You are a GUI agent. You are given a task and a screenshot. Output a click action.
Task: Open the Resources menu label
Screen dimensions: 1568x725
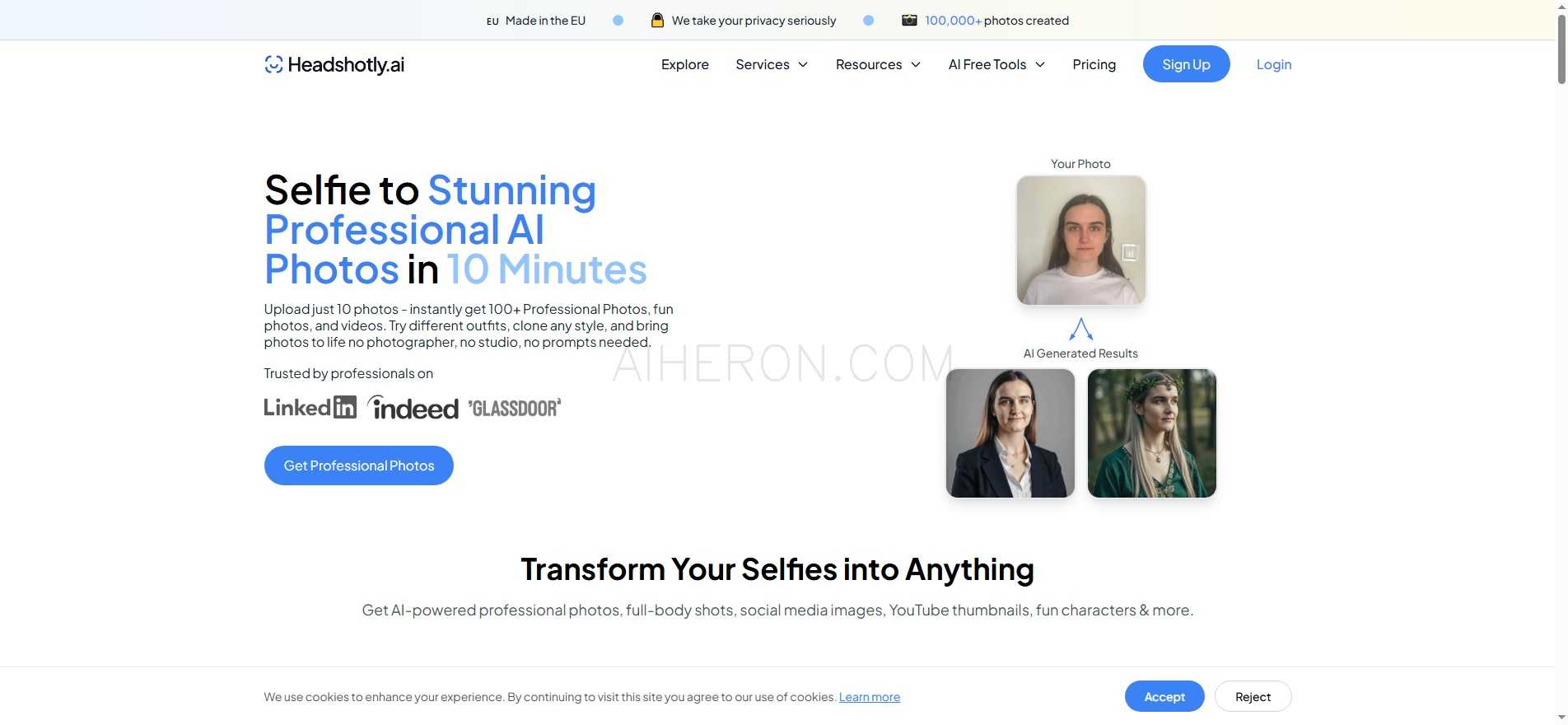click(x=869, y=64)
